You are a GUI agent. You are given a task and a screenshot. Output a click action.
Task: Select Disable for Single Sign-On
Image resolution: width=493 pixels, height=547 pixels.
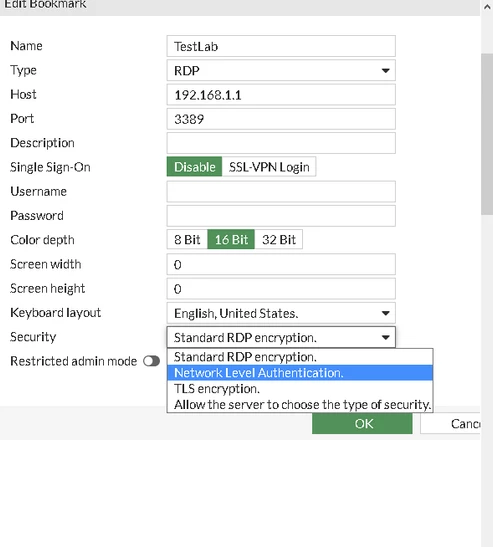click(x=194, y=167)
